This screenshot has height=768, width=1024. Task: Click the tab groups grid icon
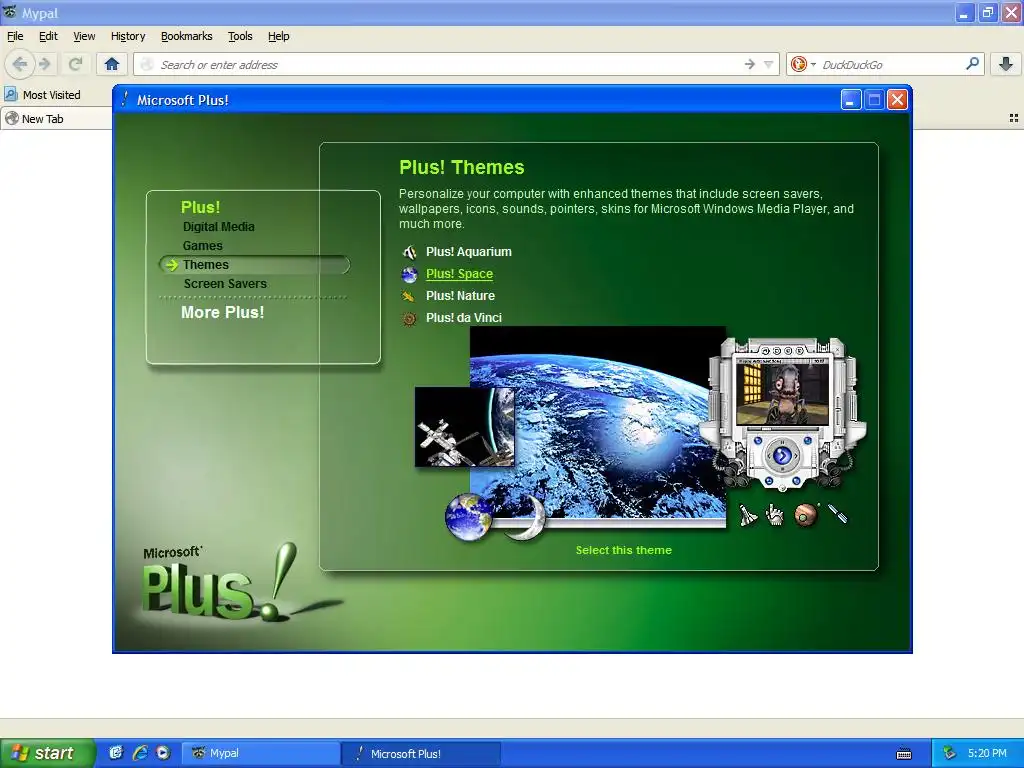pos(1014,118)
